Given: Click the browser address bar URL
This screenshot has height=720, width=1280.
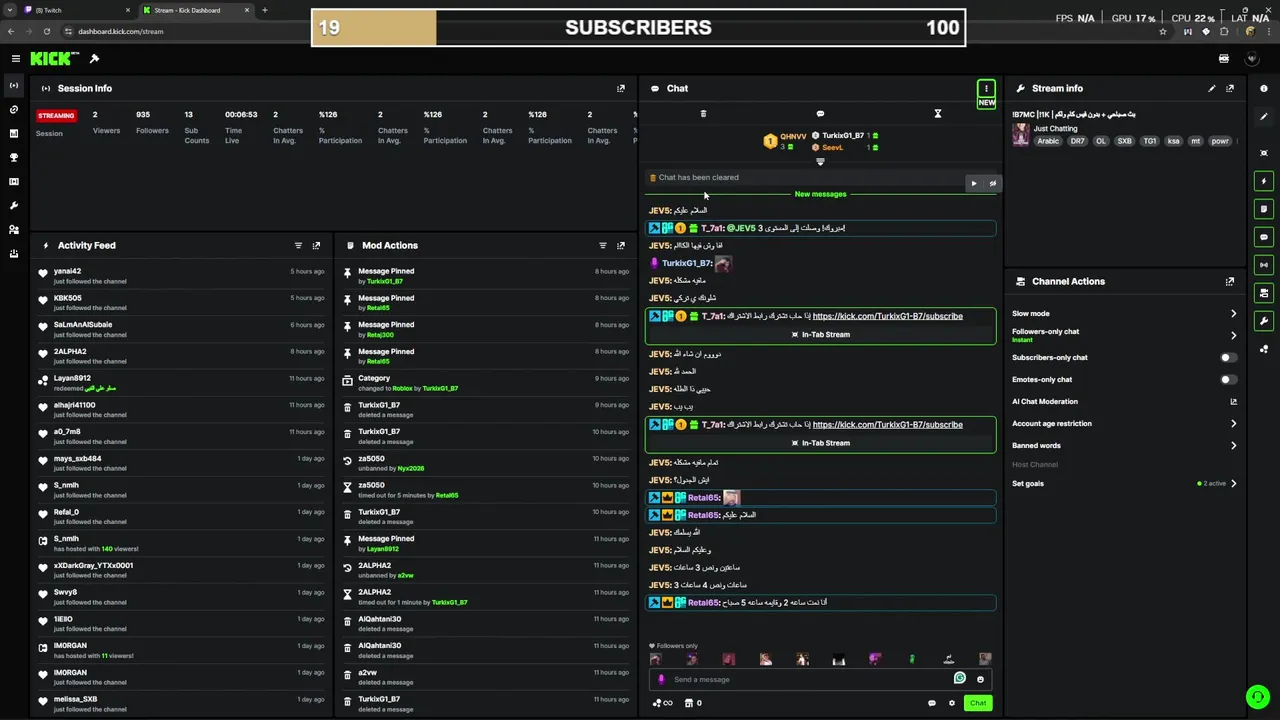Looking at the screenshot, I should point(121,31).
